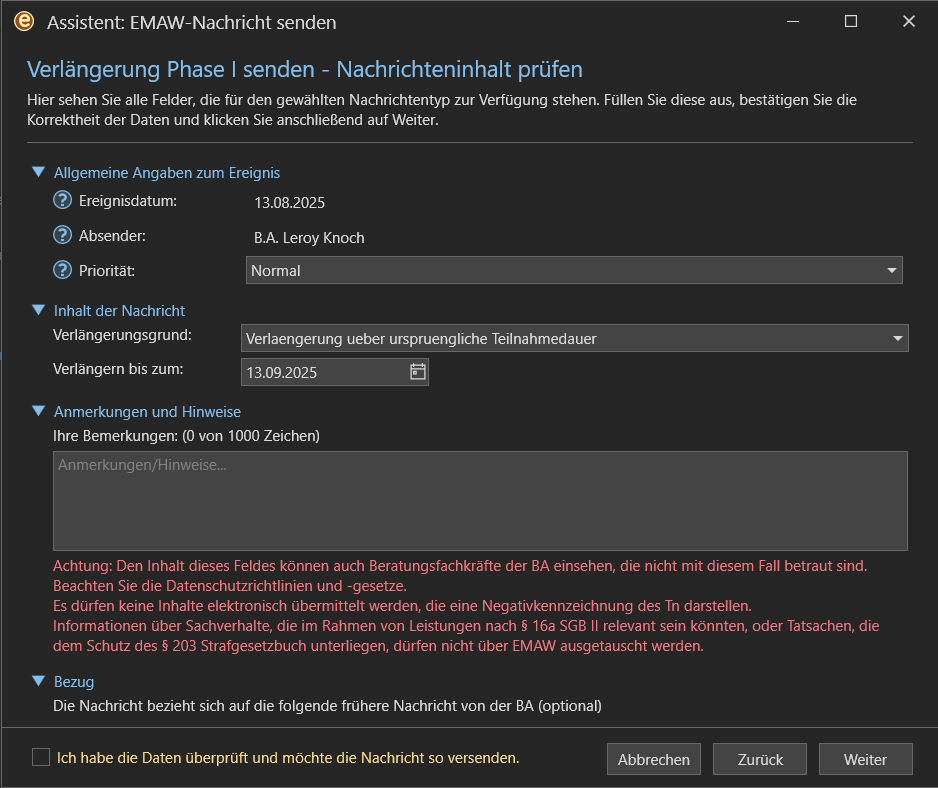938x788 pixels.
Task: Click the EMAW app icon in title bar
Action: (x=24, y=21)
